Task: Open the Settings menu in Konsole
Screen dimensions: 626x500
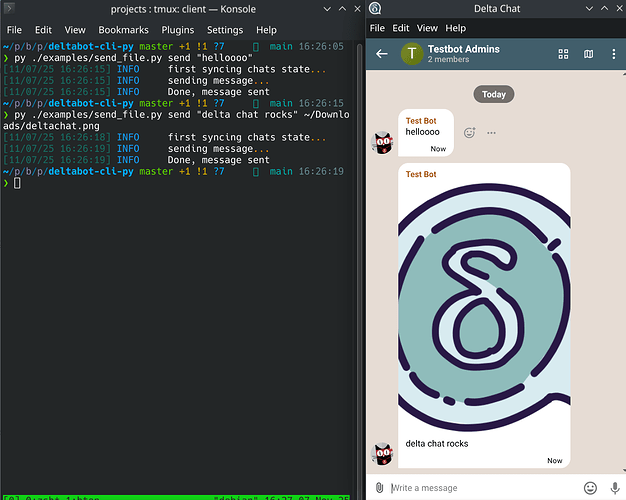Action: (225, 30)
